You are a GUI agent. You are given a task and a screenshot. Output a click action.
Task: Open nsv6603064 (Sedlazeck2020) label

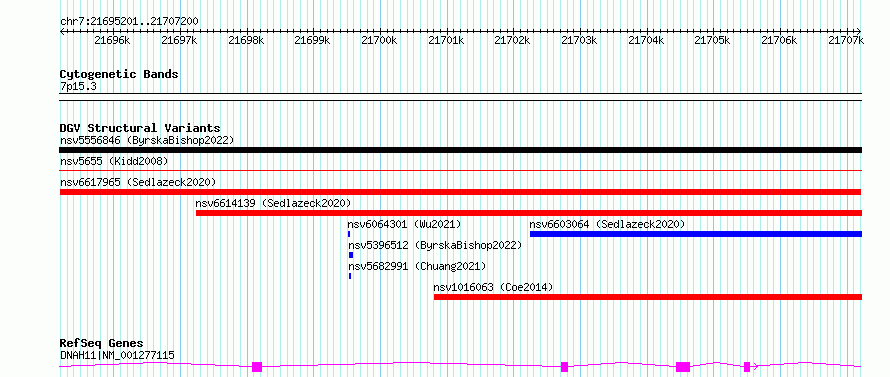coord(607,224)
